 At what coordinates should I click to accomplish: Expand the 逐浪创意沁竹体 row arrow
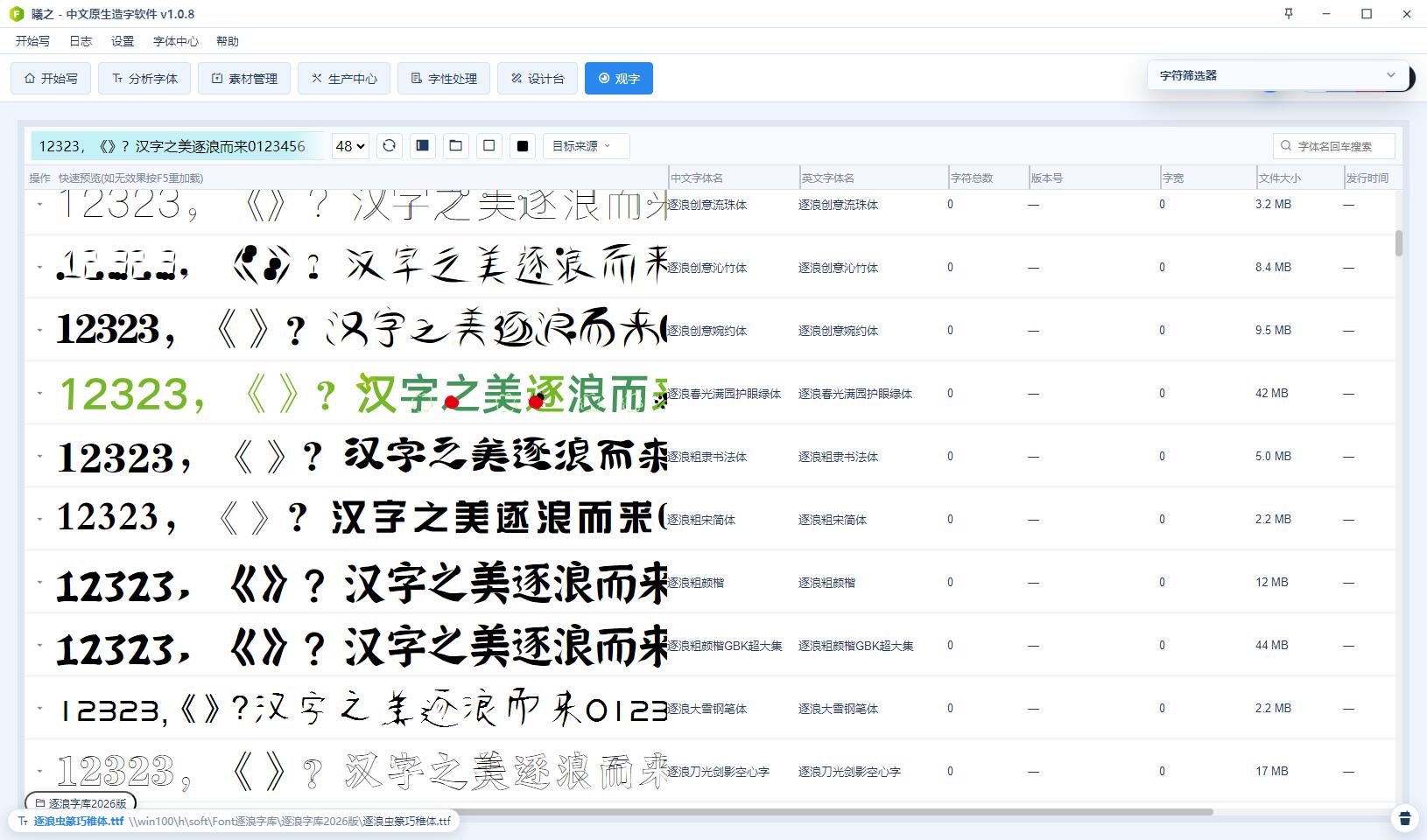tap(39, 267)
